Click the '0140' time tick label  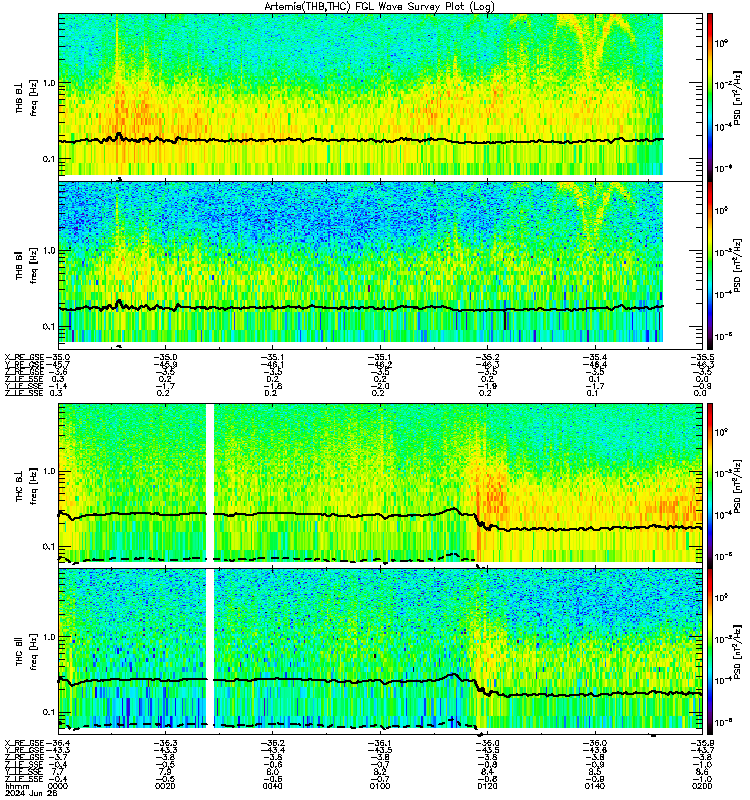(595, 786)
